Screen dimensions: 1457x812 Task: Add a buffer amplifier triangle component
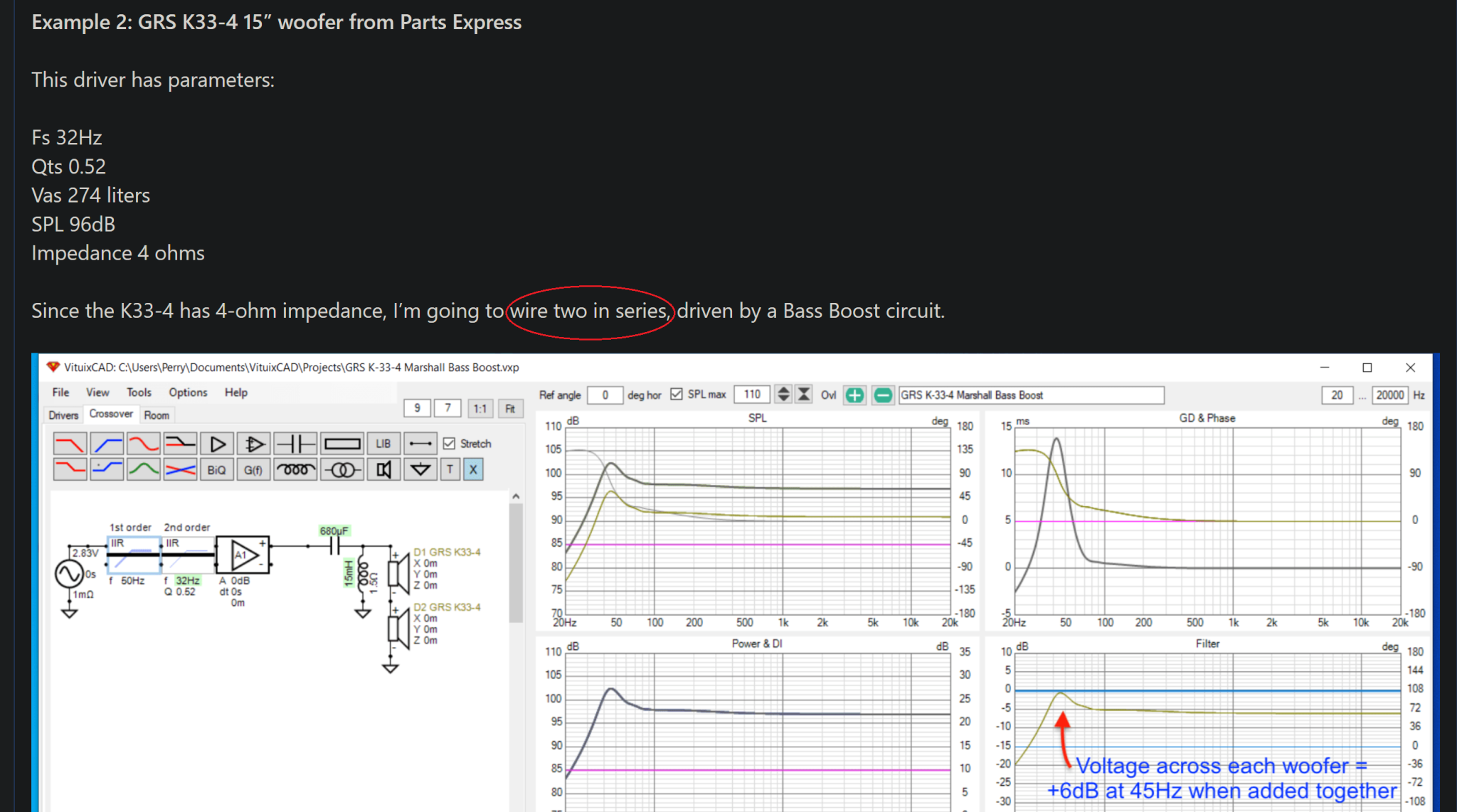(x=217, y=444)
